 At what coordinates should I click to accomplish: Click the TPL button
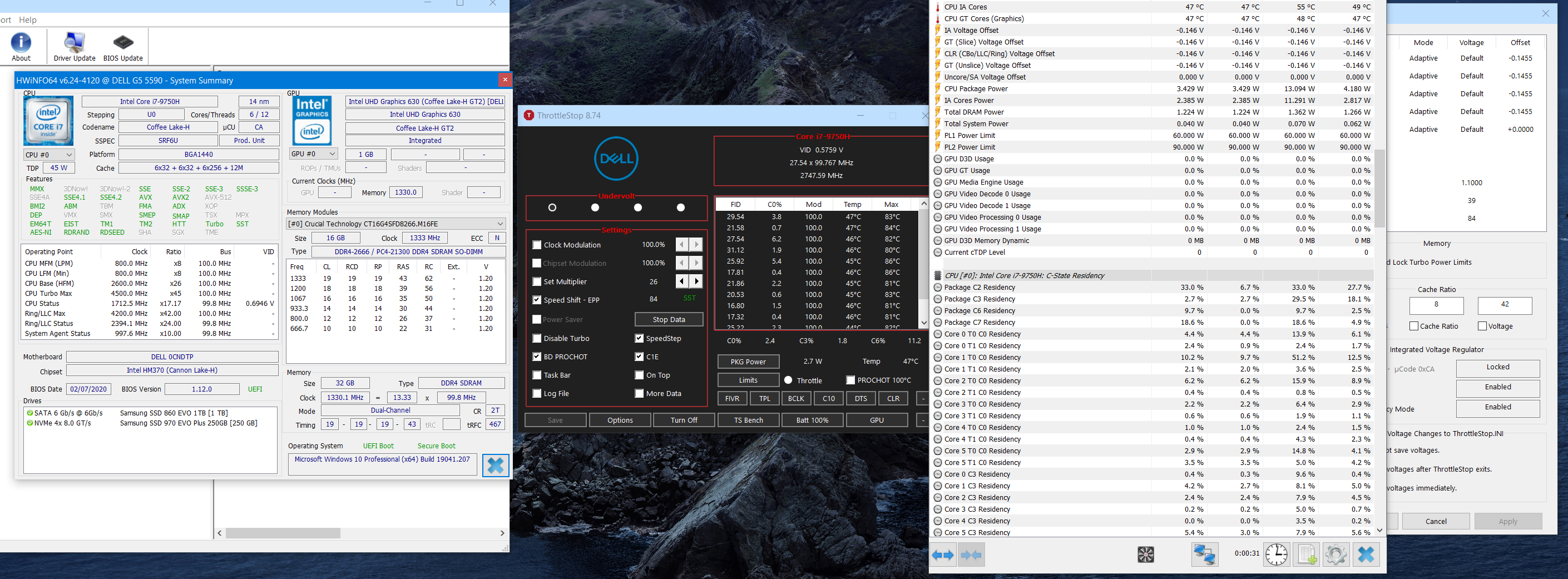click(764, 398)
